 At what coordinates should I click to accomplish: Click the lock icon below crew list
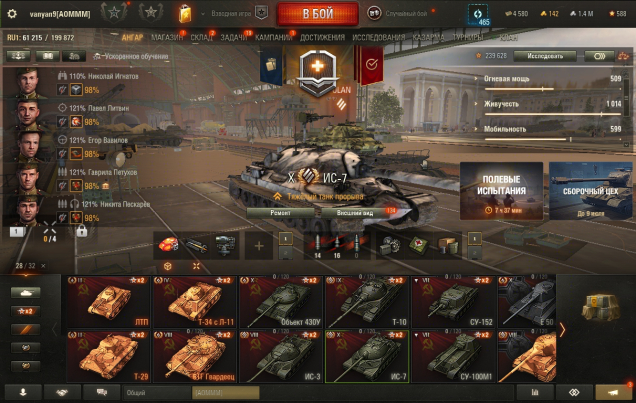click(x=82, y=232)
